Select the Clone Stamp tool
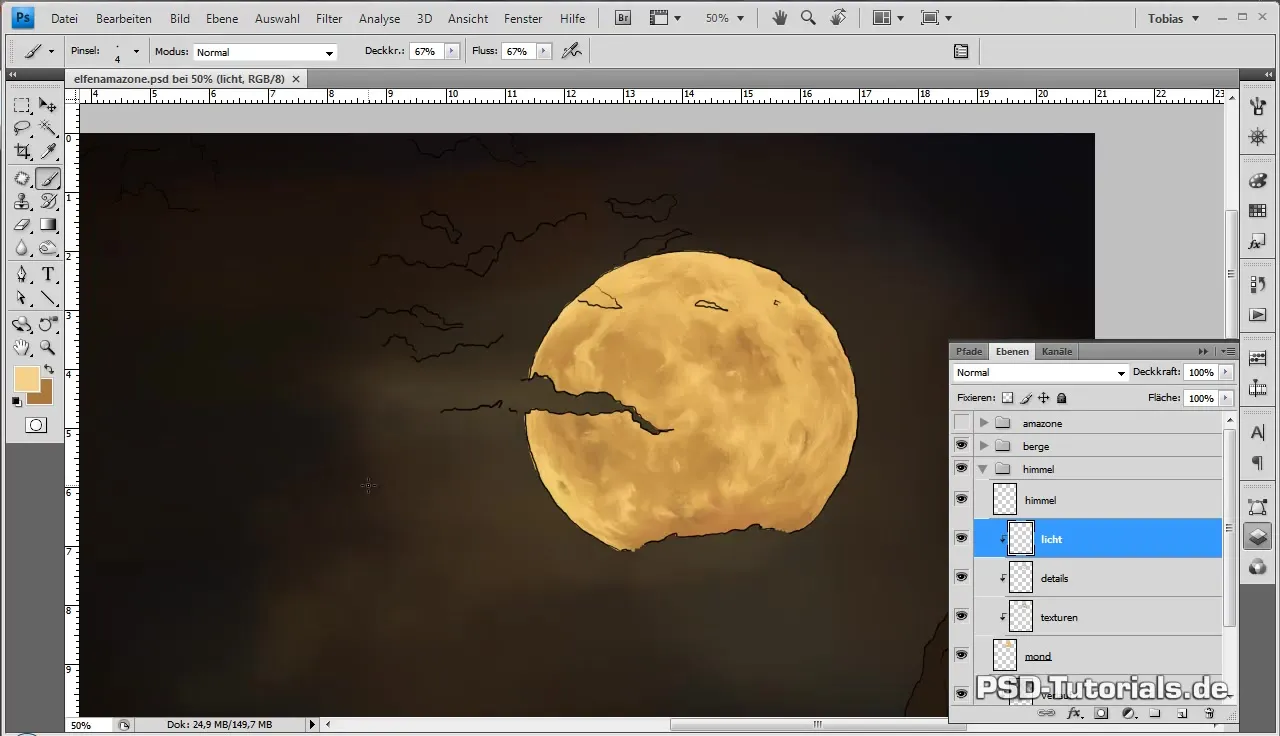Image resolution: width=1280 pixels, height=736 pixels. 22,201
